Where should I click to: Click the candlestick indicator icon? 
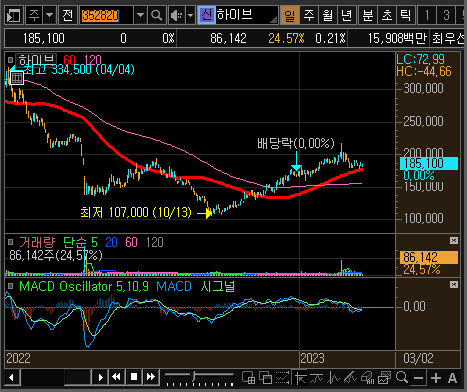pyautogui.click(x=333, y=378)
